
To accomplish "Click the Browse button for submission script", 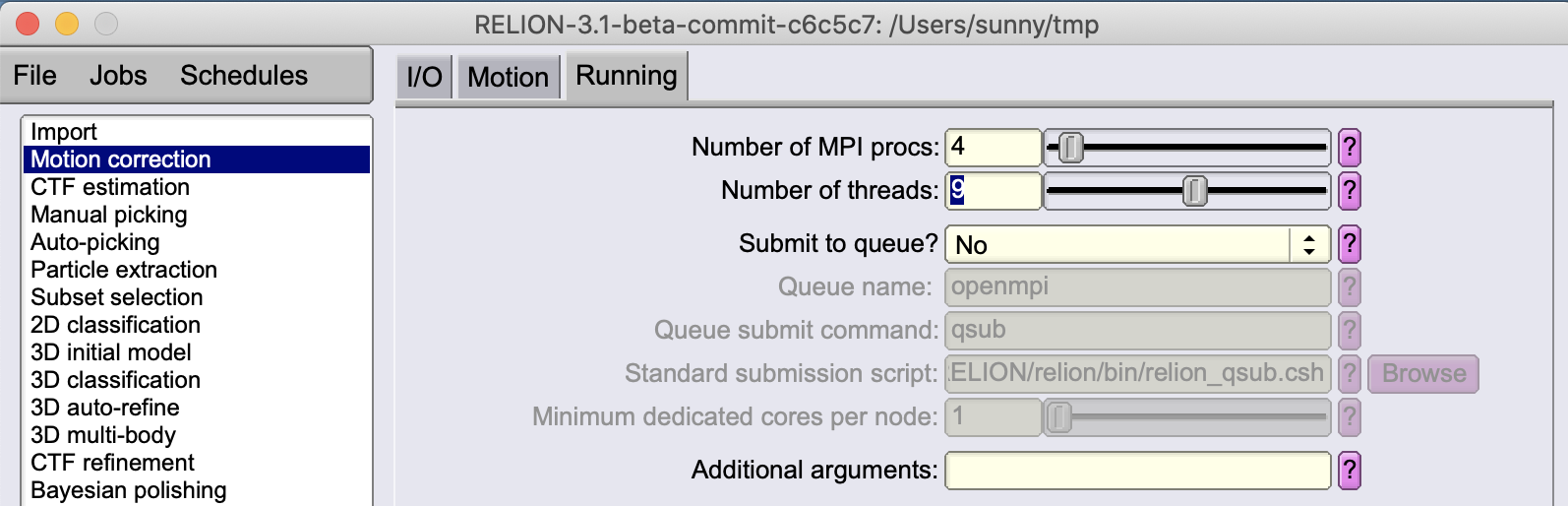I will tap(1423, 374).
